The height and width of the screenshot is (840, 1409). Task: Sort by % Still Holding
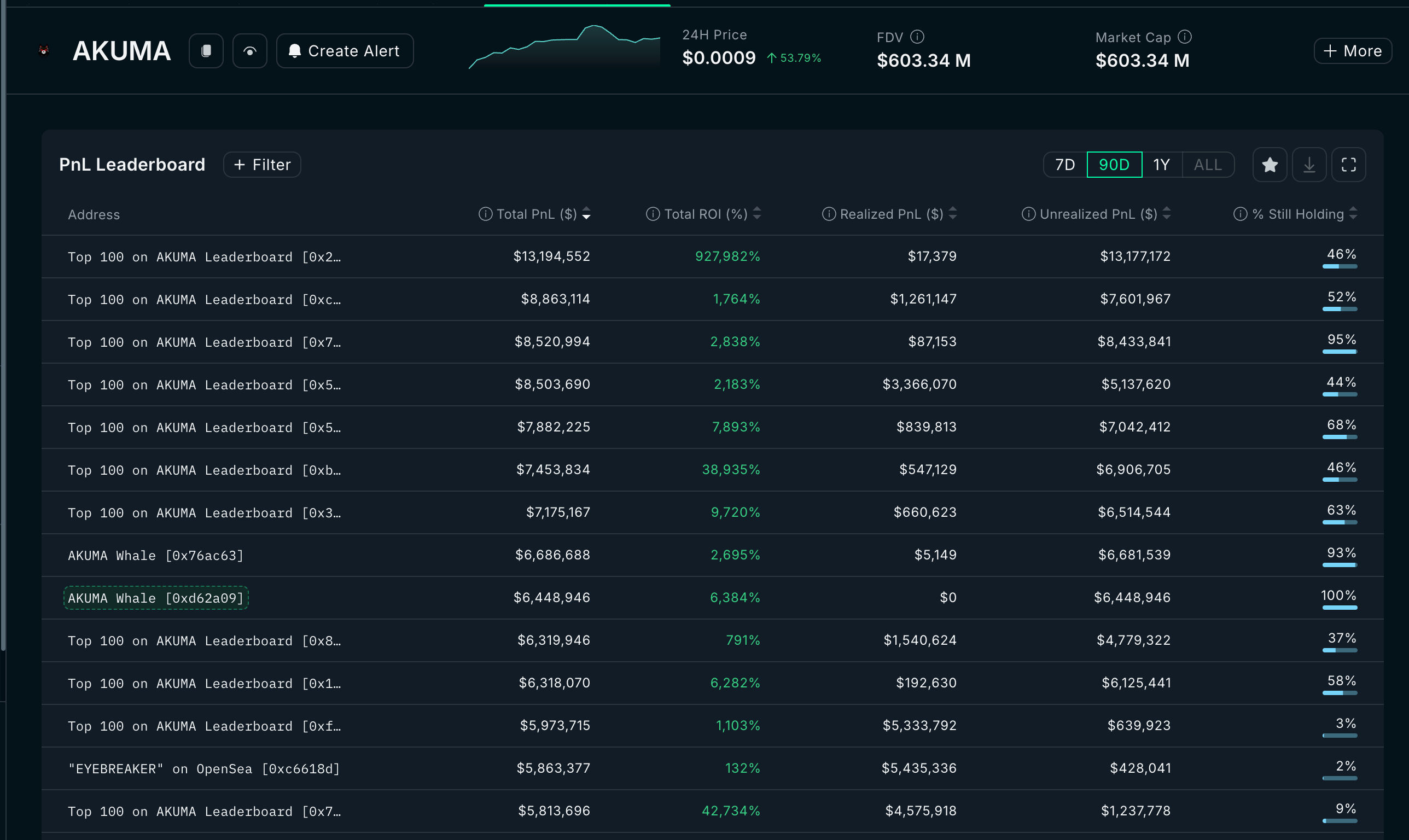point(1353,214)
